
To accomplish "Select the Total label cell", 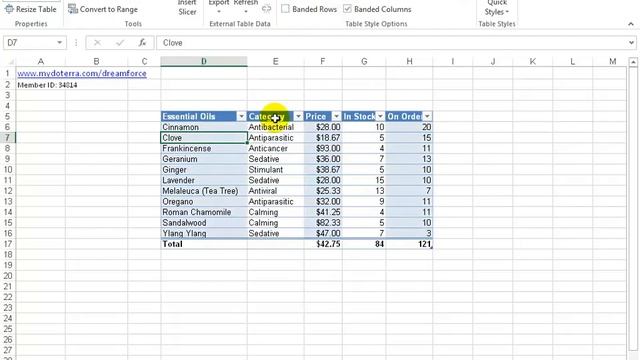I will coord(204,244).
